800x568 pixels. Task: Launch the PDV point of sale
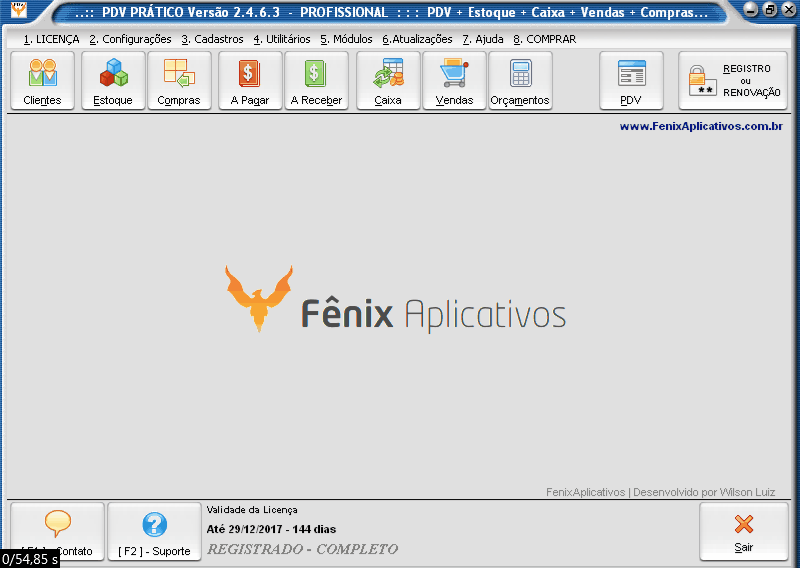pos(631,80)
